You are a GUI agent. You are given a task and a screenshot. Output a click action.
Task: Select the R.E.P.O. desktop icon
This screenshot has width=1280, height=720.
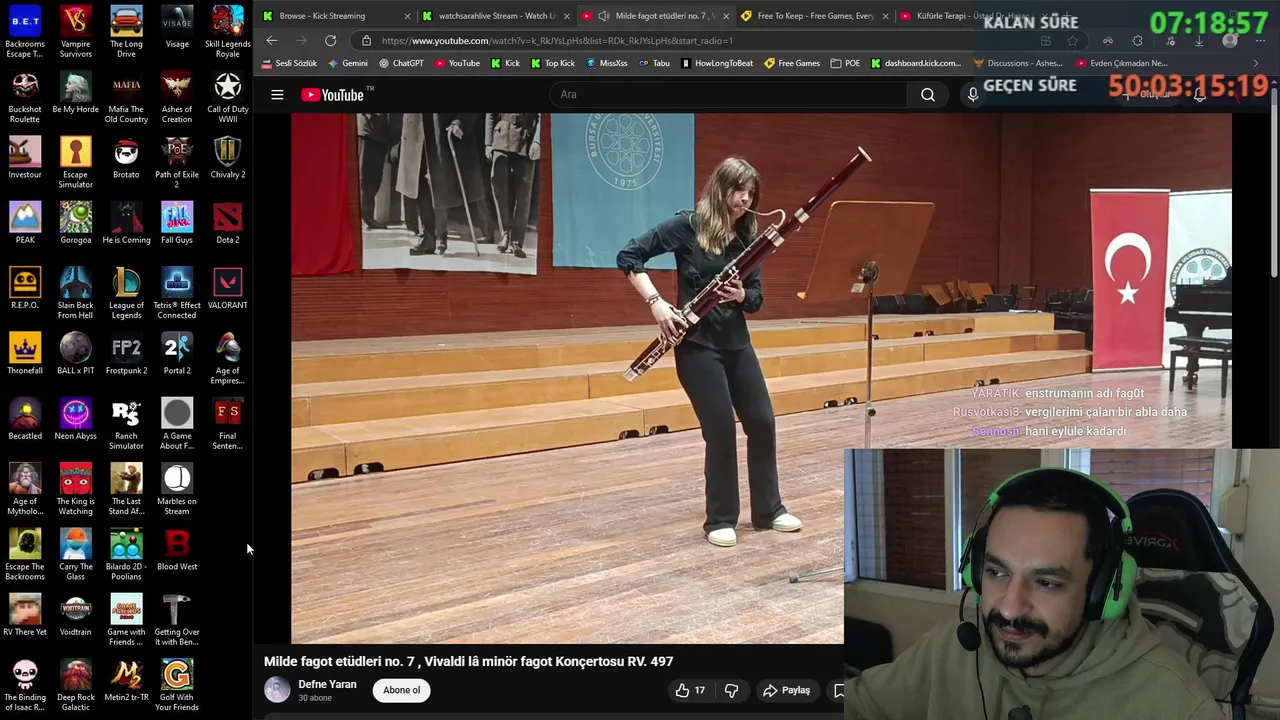[25, 288]
